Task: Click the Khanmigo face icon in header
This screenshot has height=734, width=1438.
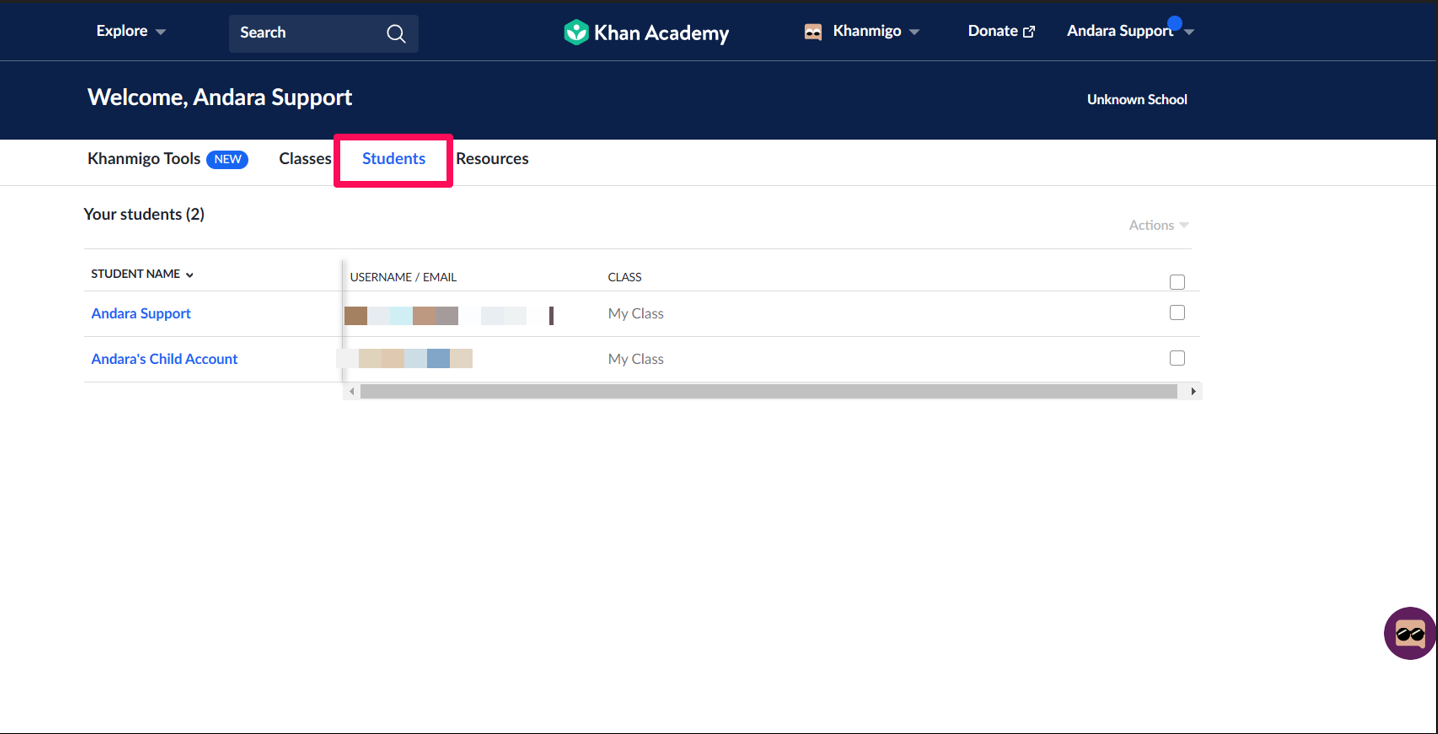Action: 813,32
